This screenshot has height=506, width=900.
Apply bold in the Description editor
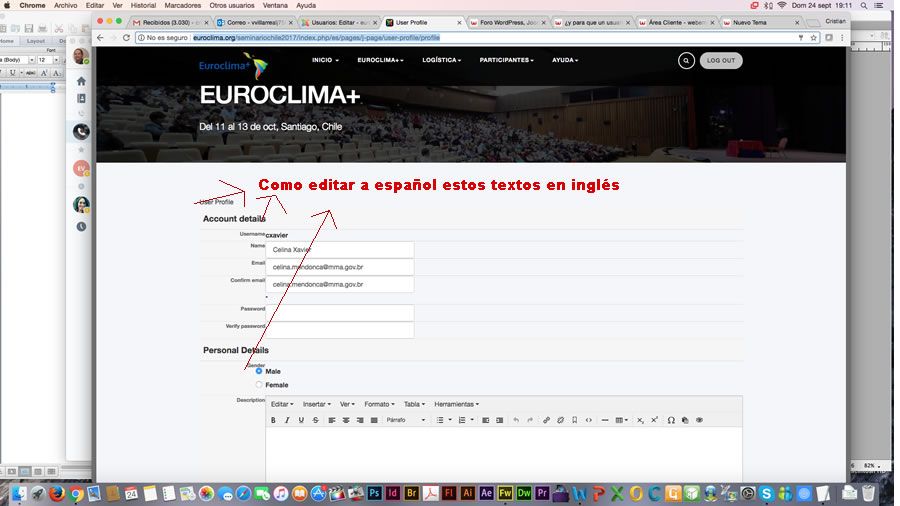coord(273,420)
